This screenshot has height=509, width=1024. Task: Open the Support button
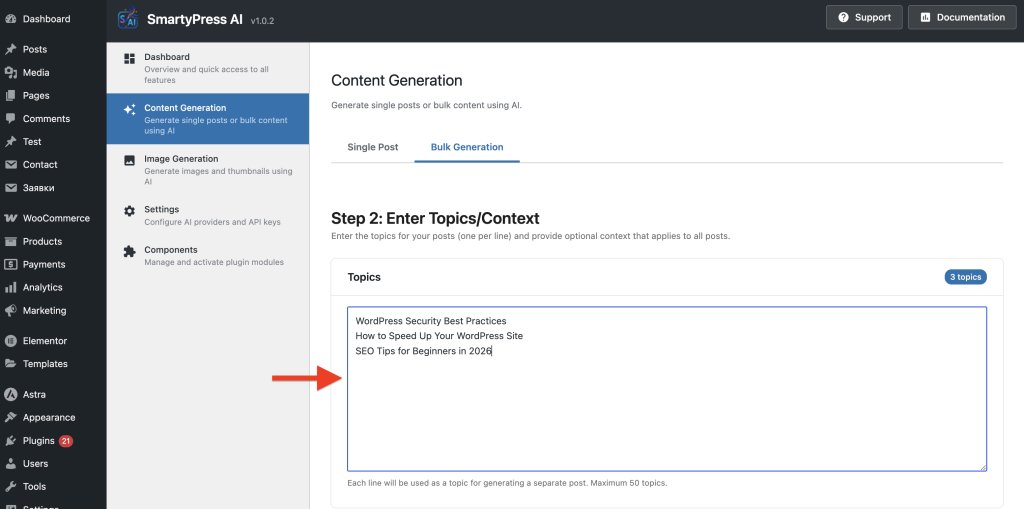tap(864, 18)
